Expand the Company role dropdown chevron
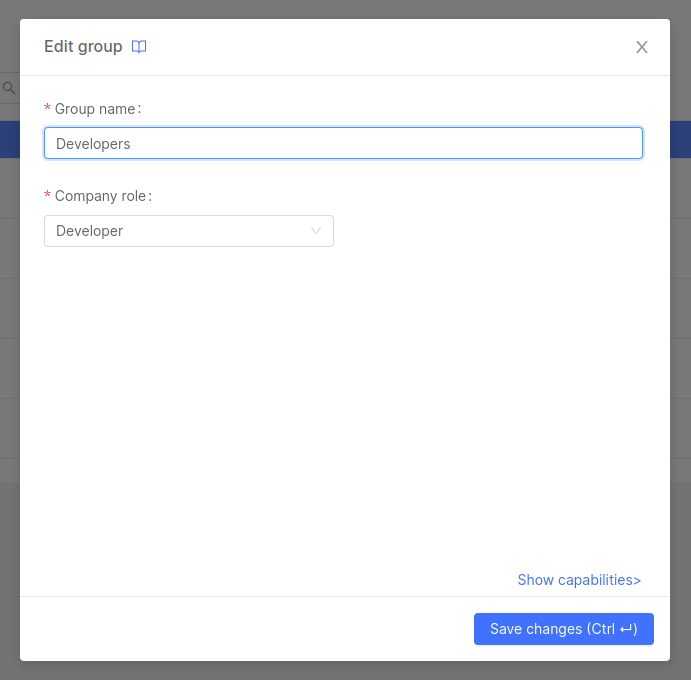Screen dimensions: 691x680 pos(316,231)
